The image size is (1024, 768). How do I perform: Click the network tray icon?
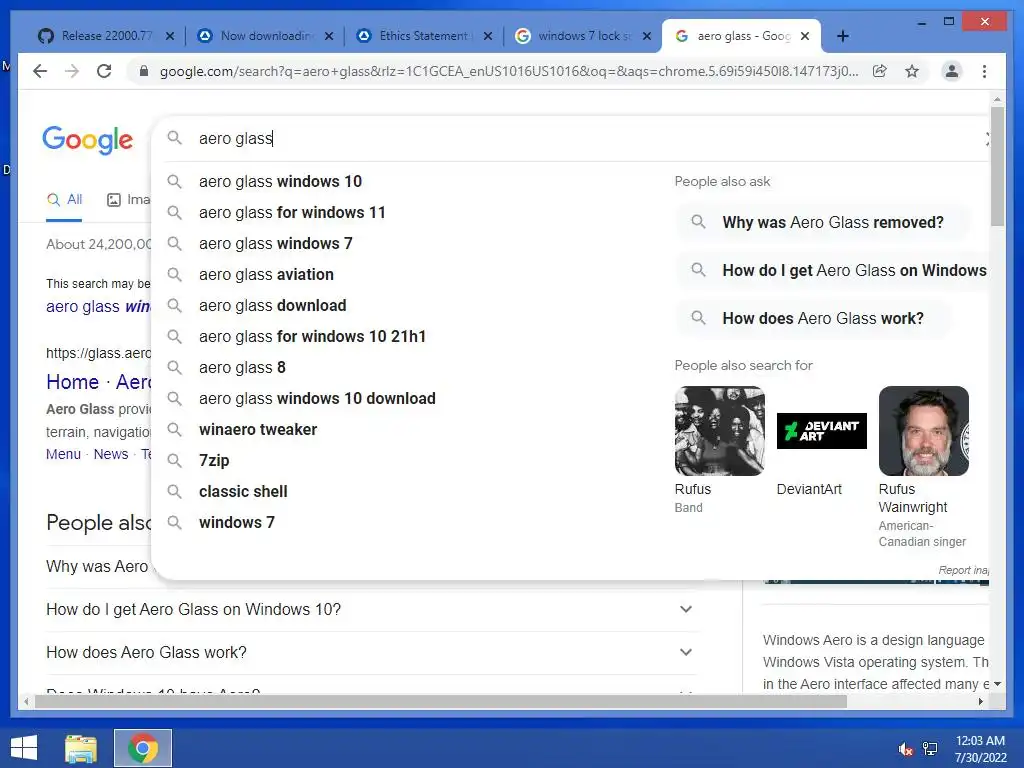[930, 749]
